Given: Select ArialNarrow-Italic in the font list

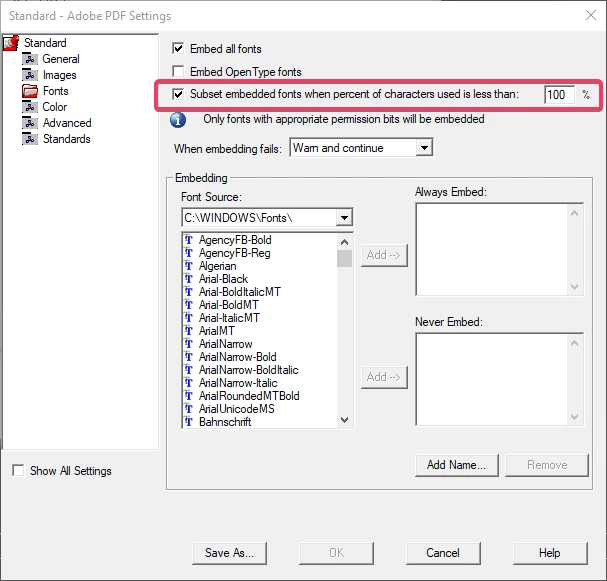Looking at the screenshot, I should click(x=238, y=383).
